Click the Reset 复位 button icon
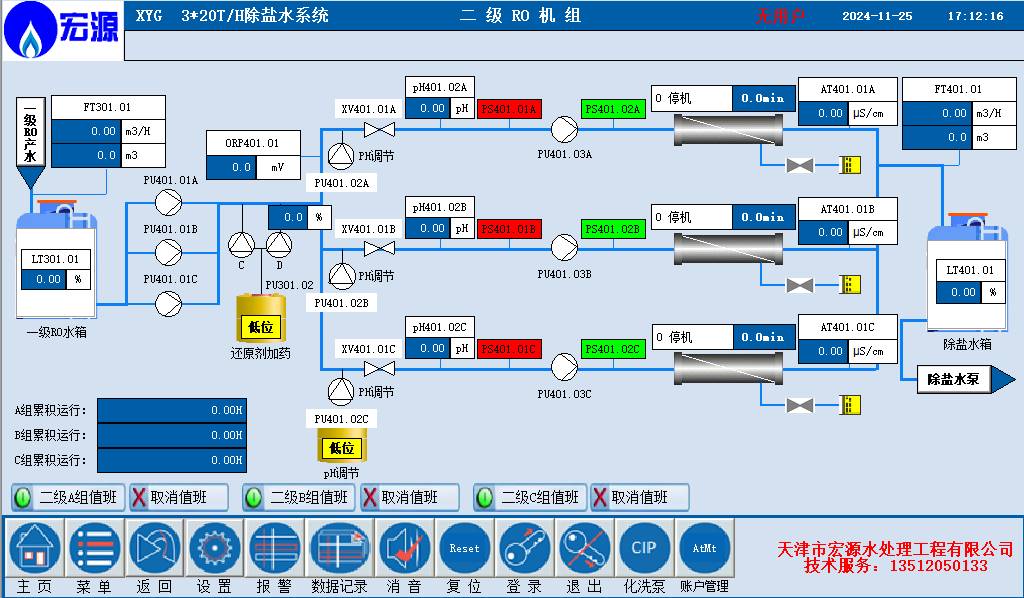The width and height of the screenshot is (1024, 598). coord(464,549)
